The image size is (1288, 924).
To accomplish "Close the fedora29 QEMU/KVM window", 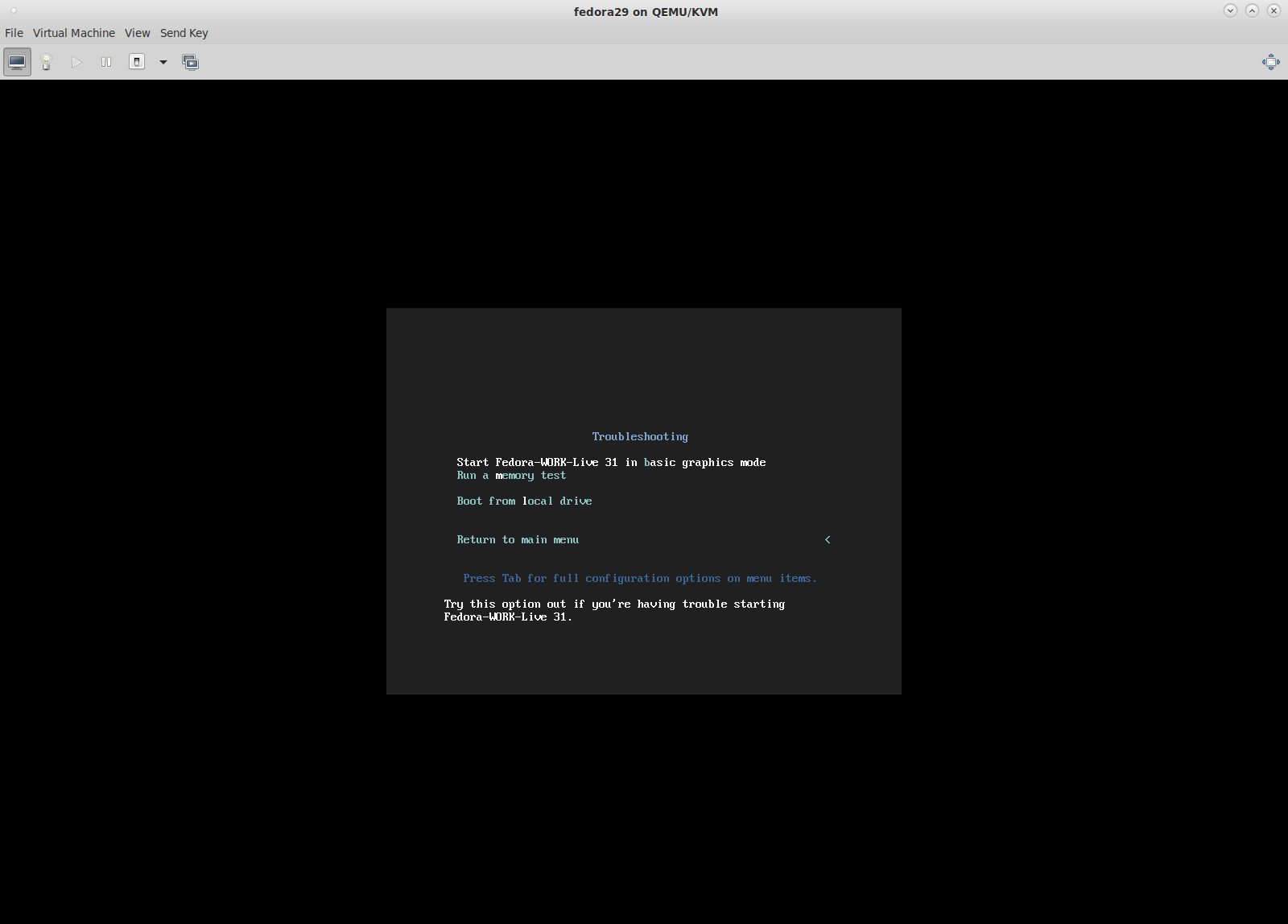I will click(1274, 10).
